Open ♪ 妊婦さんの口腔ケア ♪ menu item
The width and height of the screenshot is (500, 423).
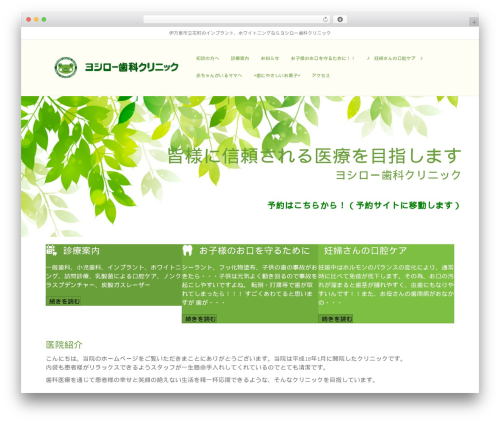(x=395, y=58)
